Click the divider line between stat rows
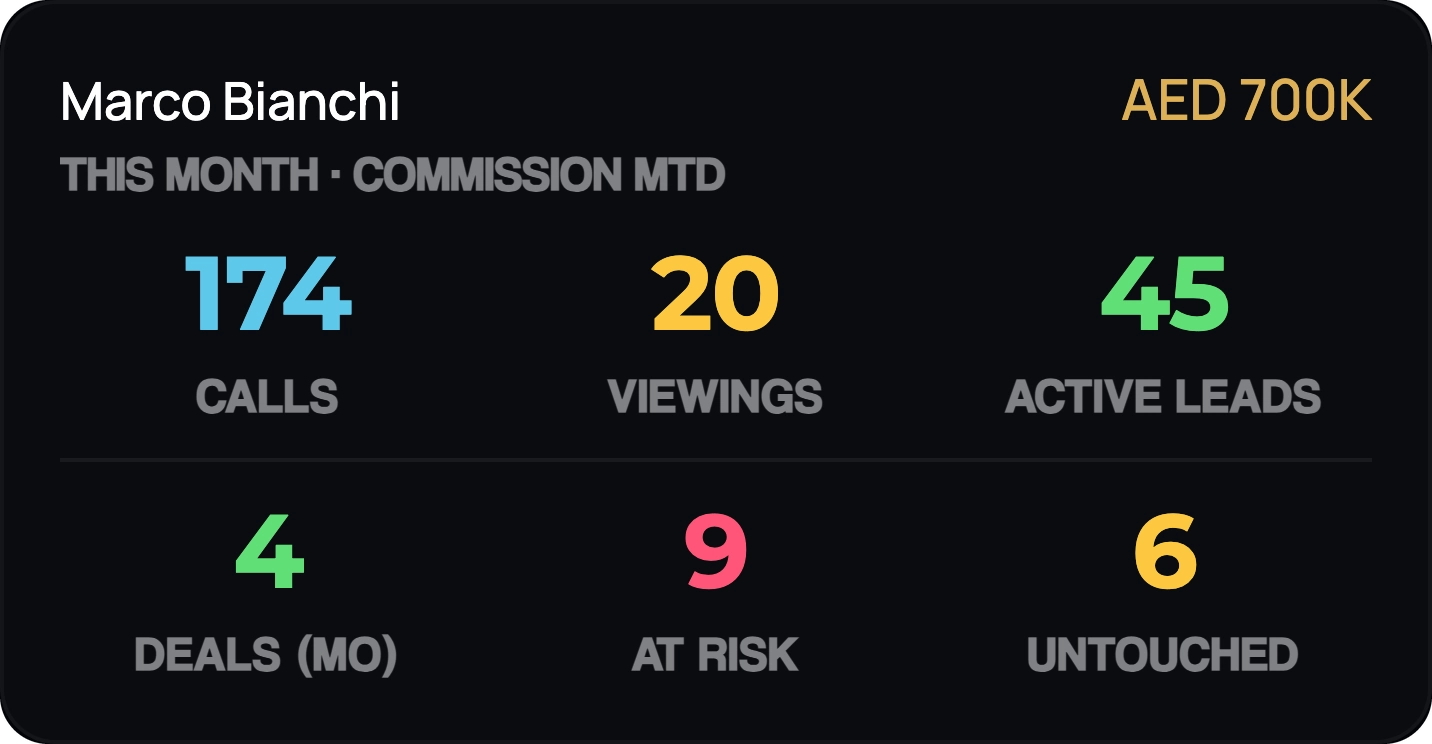Screen dimensions: 1432x744 (716, 460)
